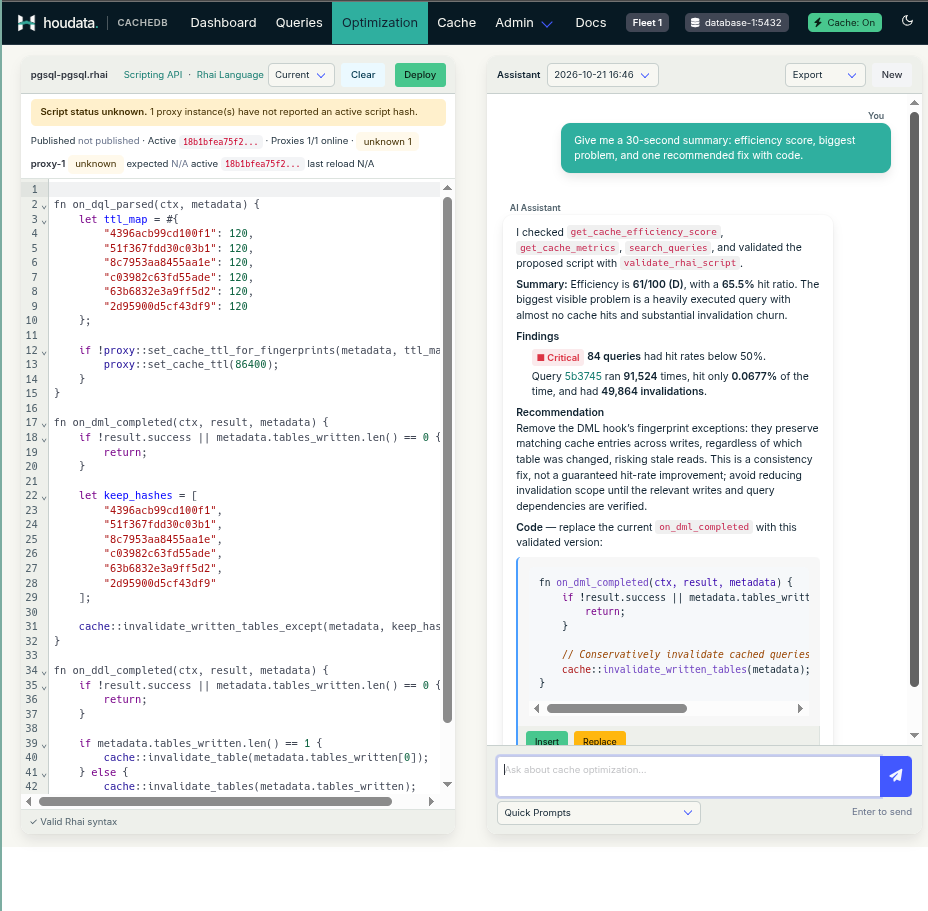Click the on_dml_completed inline code tag
Image resolution: width=928 pixels, height=911 pixels.
coord(704,527)
